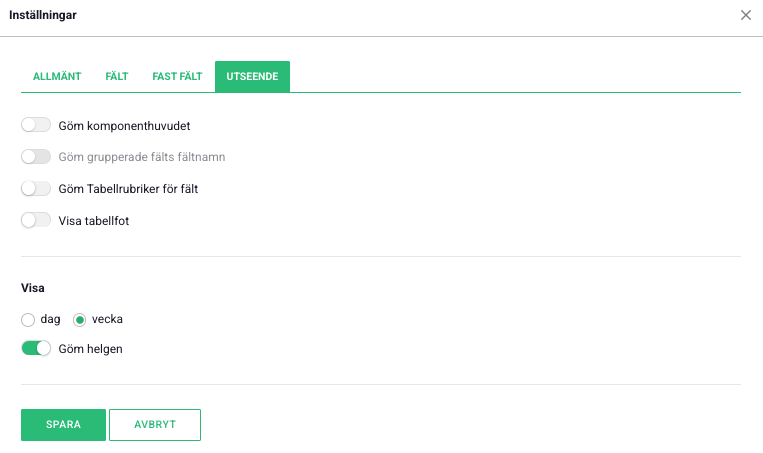Image resolution: width=763 pixels, height=453 pixels.
Task: Turn on the Göm Tabellrubriker för fält switch
Action: click(x=36, y=188)
